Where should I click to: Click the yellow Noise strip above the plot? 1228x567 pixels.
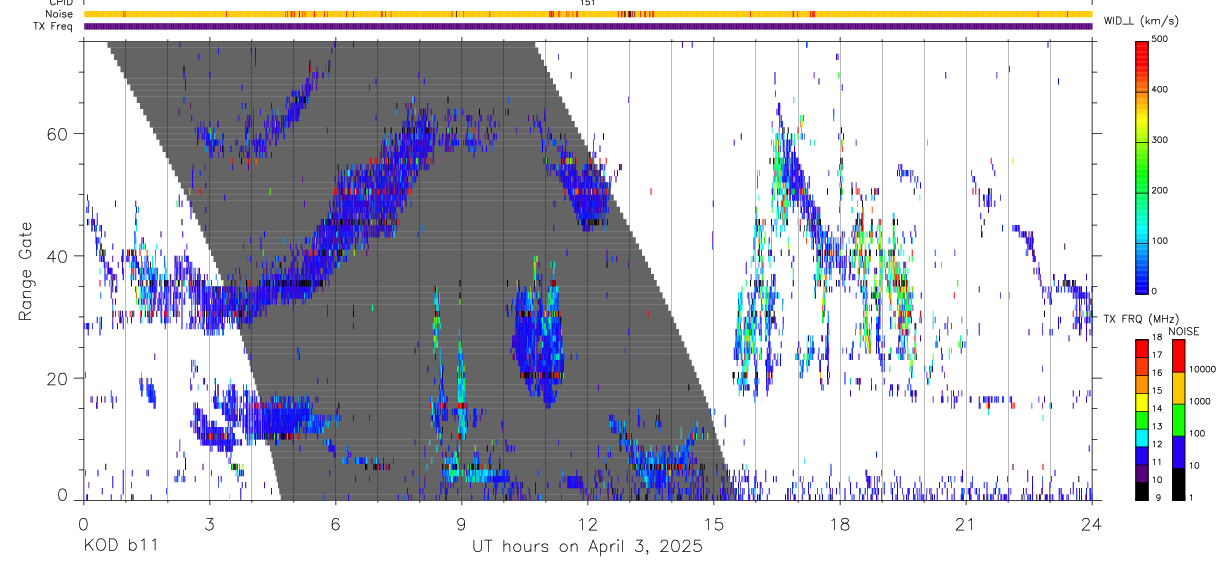coord(588,14)
